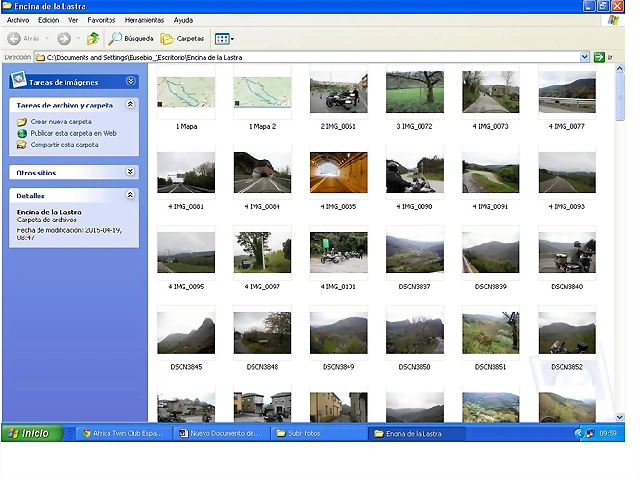Open the Forward history dropdown arrow

[78, 39]
